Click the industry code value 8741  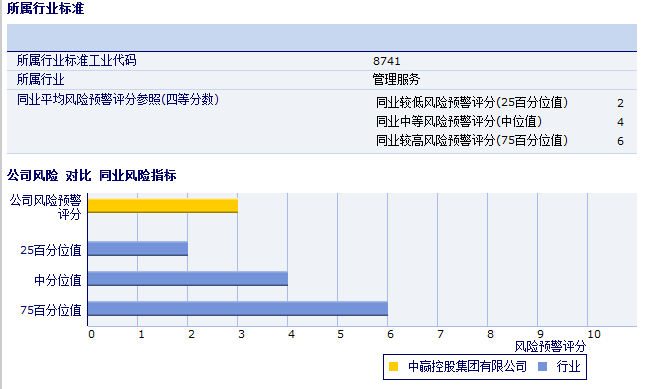click(387, 61)
